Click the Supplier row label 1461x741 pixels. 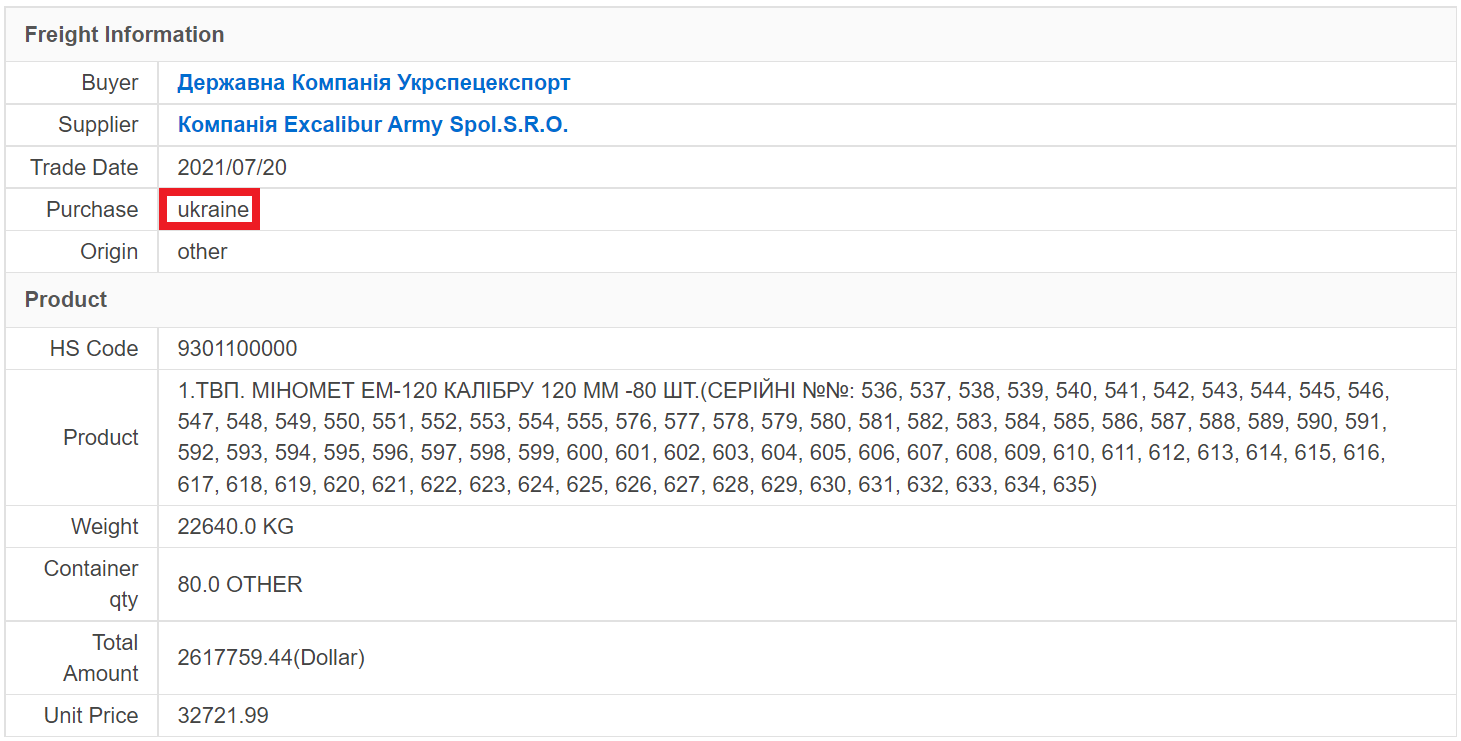[x=98, y=125]
